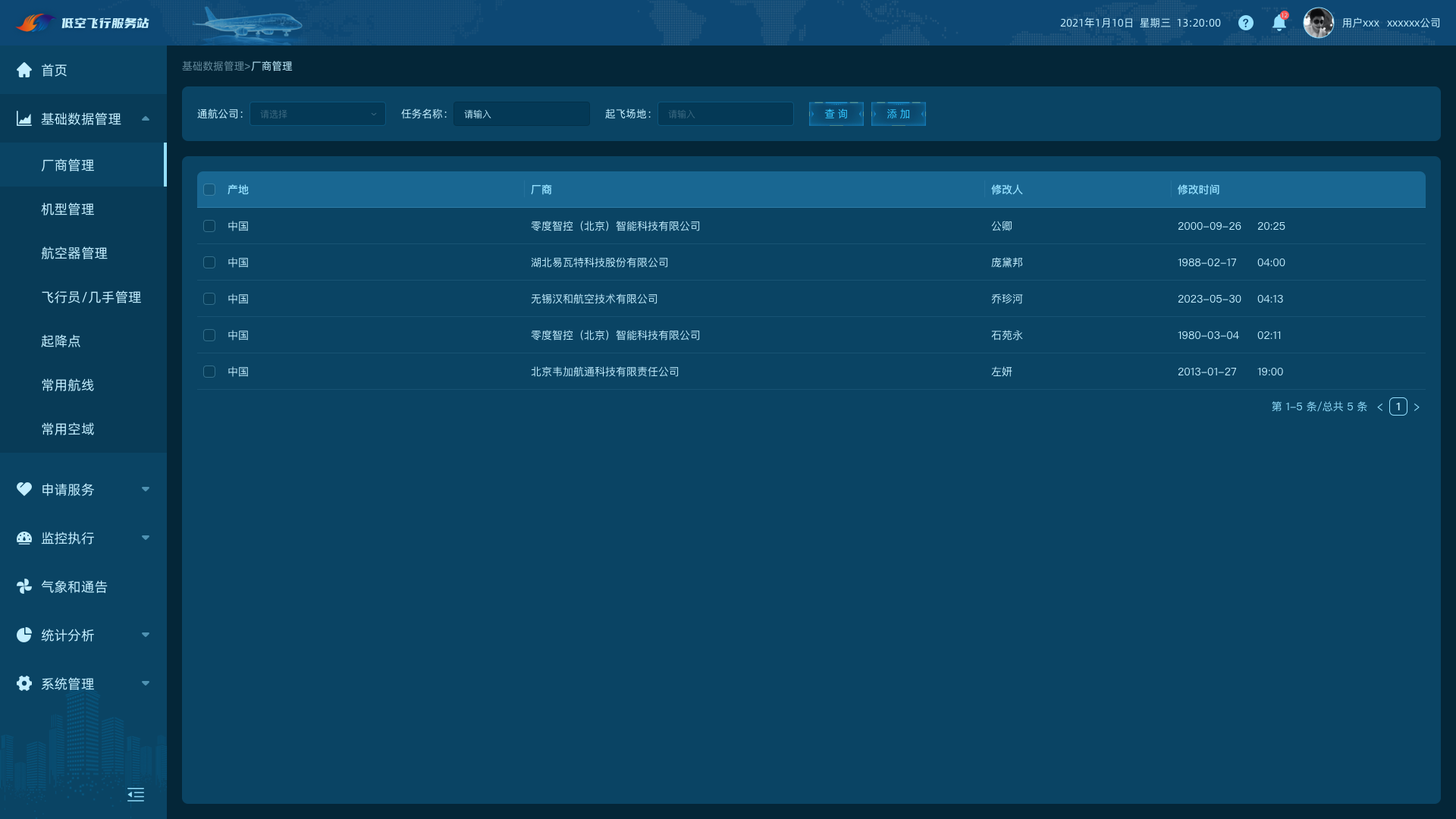Image resolution: width=1456 pixels, height=819 pixels.
Task: Click the 低空飞行服务站 logo
Action: [83, 23]
